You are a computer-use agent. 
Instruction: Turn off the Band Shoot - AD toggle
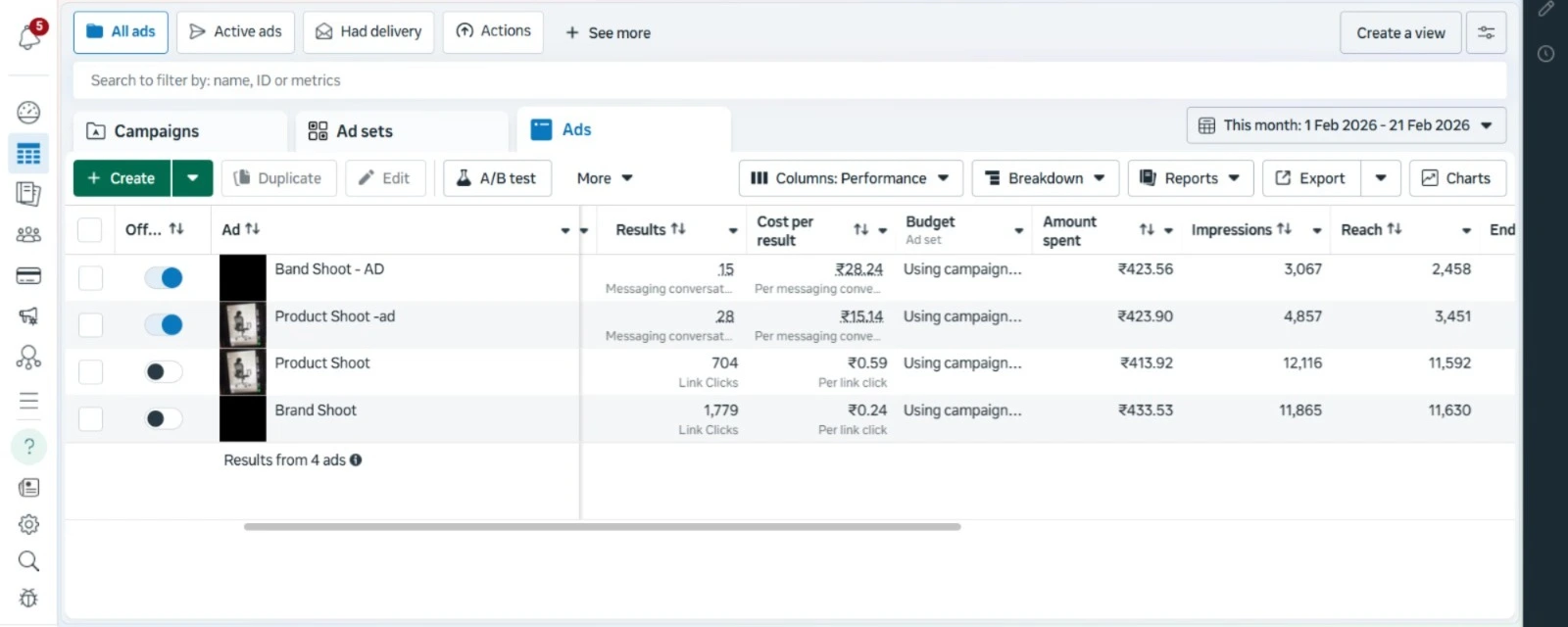point(164,278)
